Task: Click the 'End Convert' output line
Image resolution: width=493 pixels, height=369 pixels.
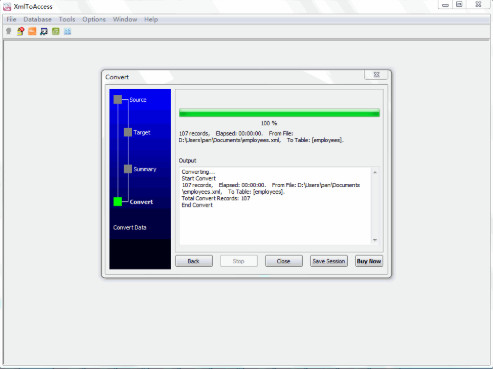Action: (x=197, y=205)
